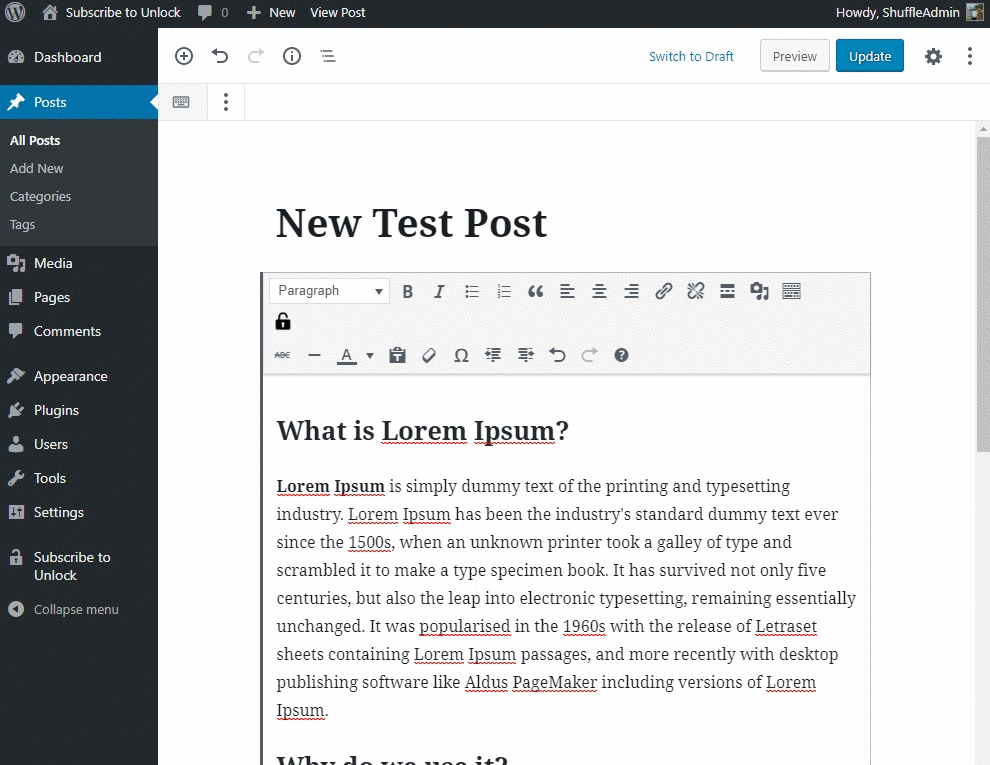Image resolution: width=990 pixels, height=765 pixels.
Task: Toggle strikethrough formatting
Action: pyautogui.click(x=282, y=355)
